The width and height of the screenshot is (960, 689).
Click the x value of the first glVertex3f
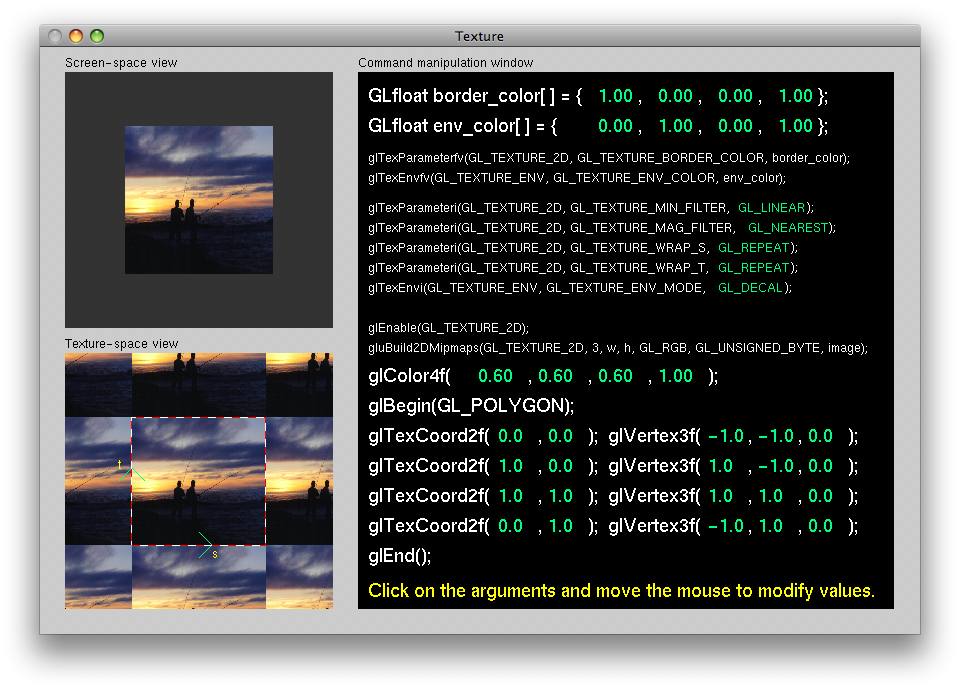(x=725, y=436)
